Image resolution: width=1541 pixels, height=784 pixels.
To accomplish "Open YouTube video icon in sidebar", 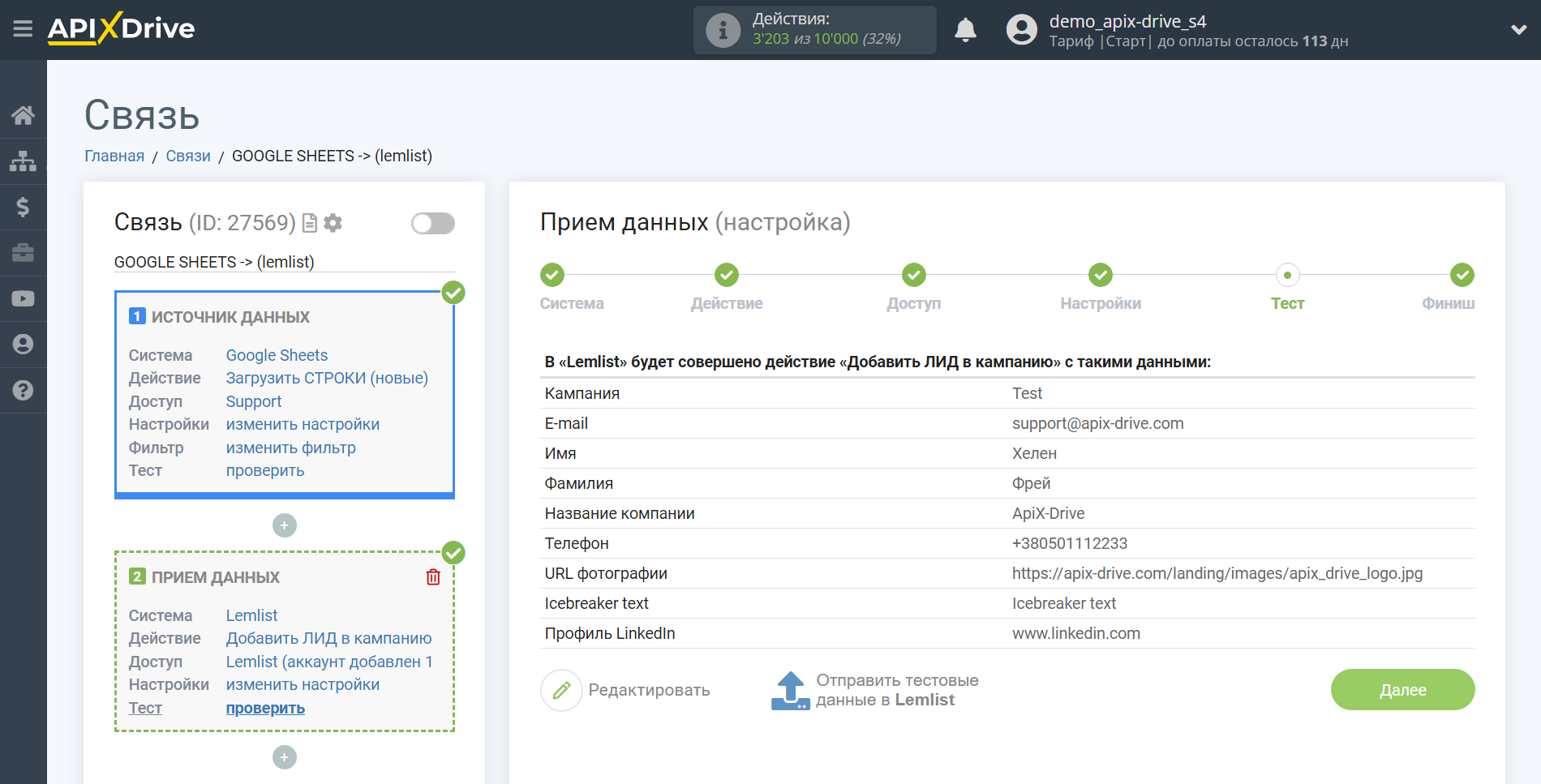I will click(x=23, y=298).
